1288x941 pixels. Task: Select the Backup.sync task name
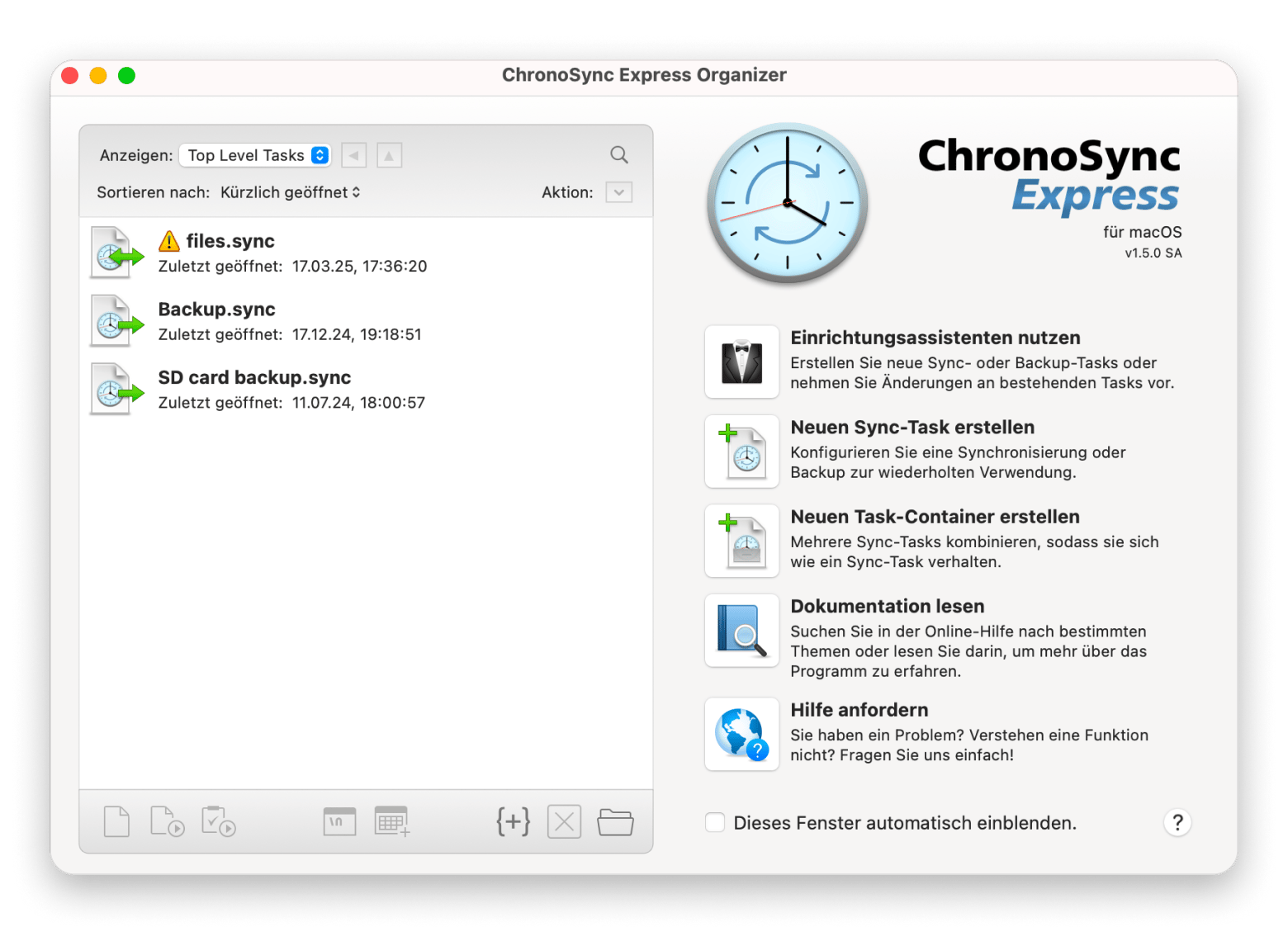pyautogui.click(x=217, y=310)
